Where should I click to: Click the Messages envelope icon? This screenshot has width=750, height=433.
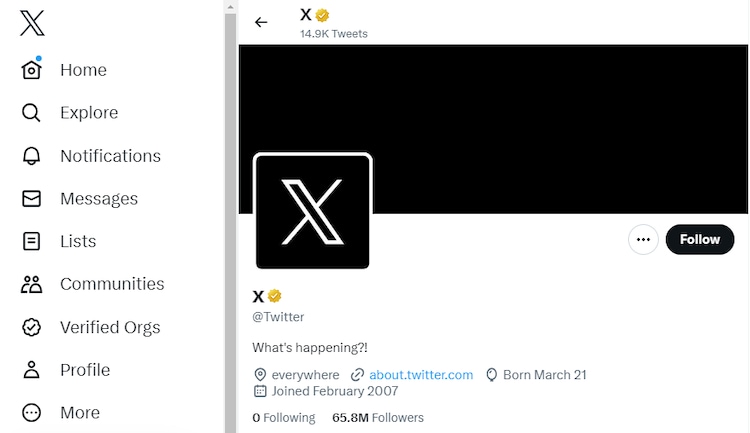pos(32,199)
